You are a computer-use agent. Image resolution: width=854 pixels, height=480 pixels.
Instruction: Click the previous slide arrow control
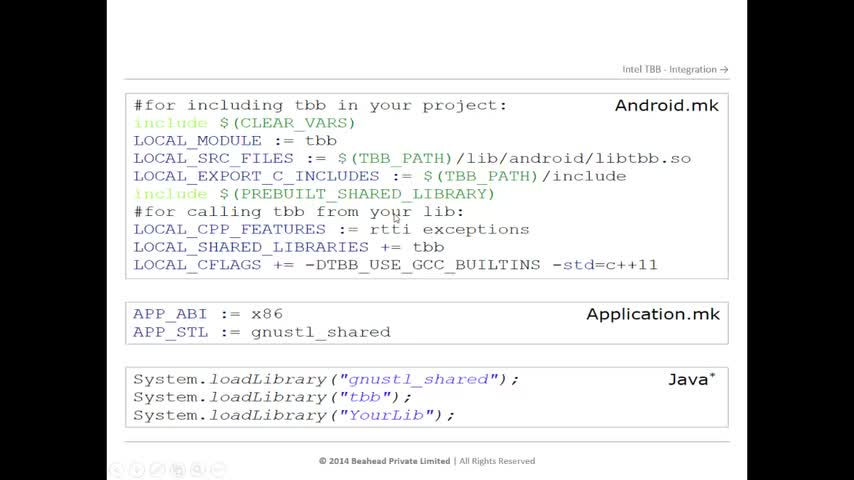[x=116, y=469]
